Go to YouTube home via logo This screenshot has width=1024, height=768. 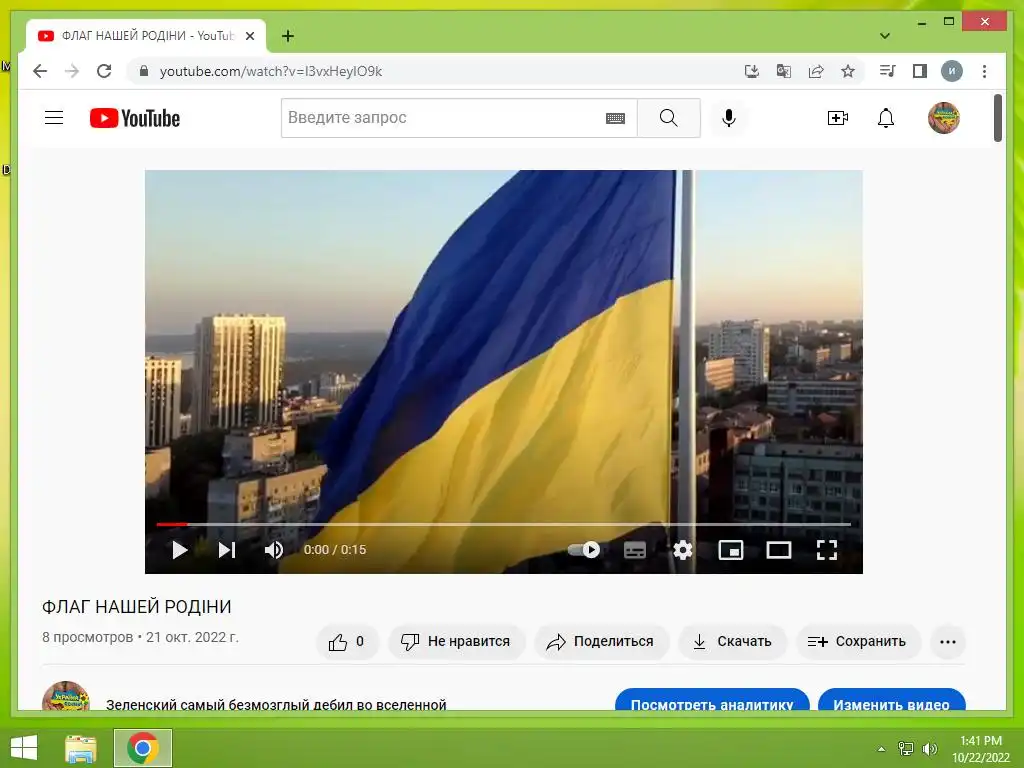(x=135, y=118)
